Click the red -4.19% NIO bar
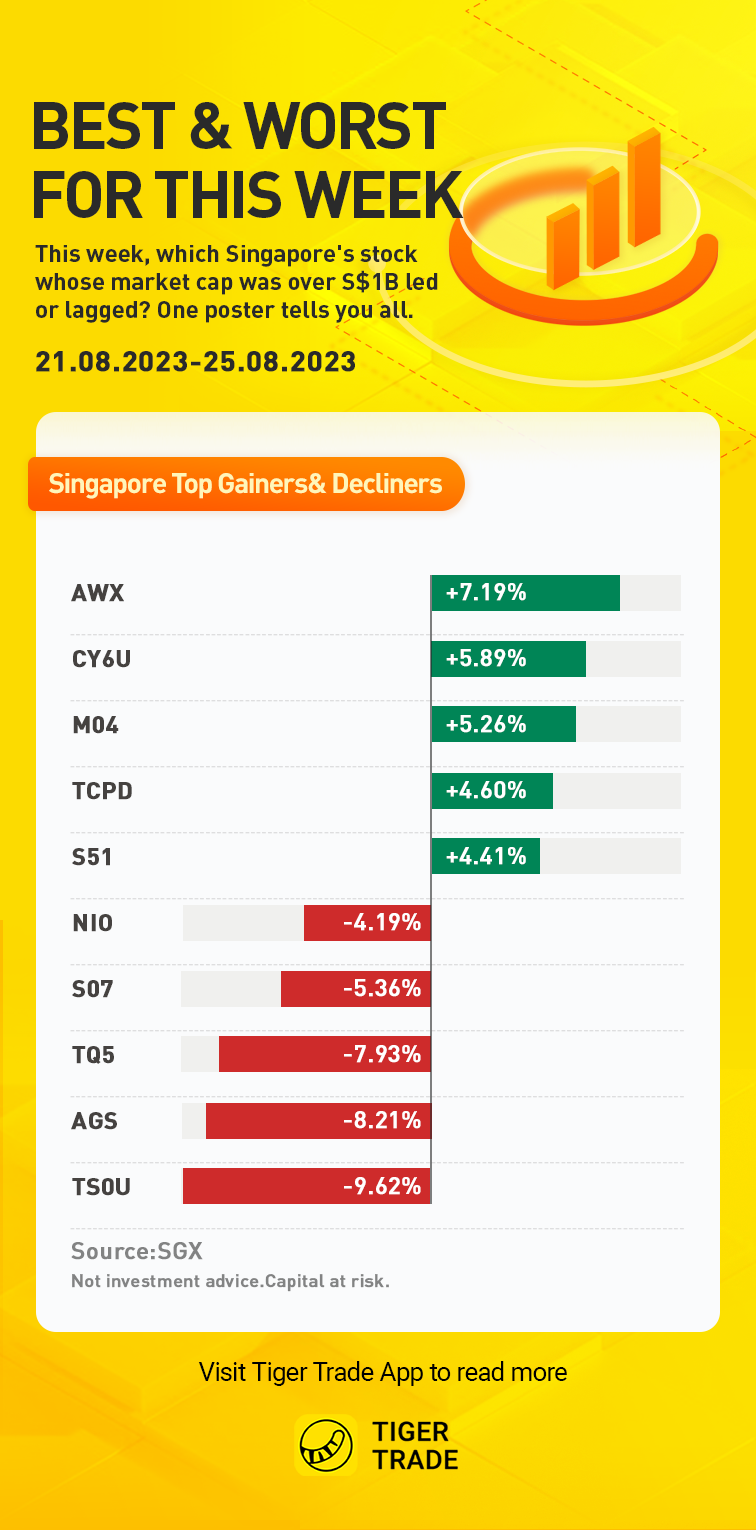The image size is (756, 1530). 367,923
